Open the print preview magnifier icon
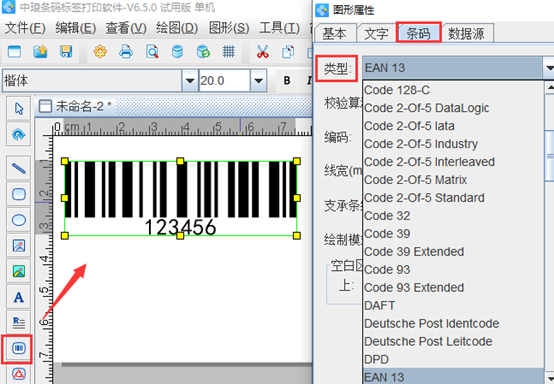The image size is (554, 384). tap(152, 52)
